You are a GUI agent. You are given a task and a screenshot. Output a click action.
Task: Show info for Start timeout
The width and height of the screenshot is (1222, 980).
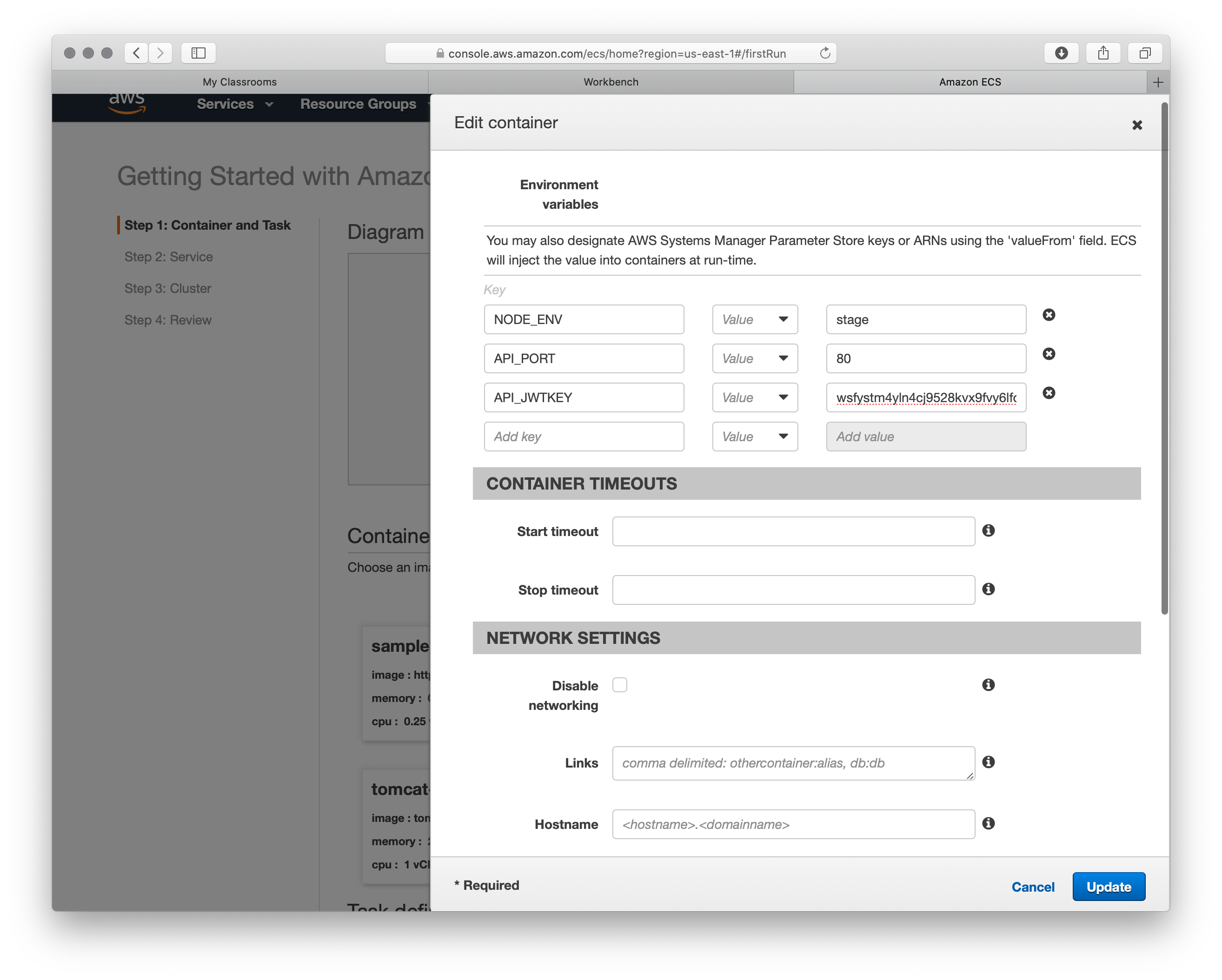click(989, 530)
